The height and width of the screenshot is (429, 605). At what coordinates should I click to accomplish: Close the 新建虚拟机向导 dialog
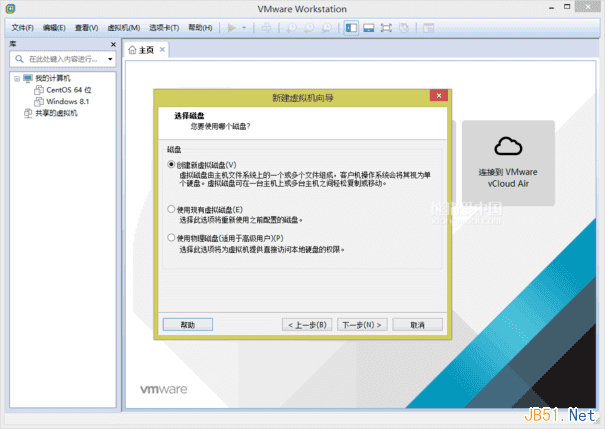click(x=439, y=96)
